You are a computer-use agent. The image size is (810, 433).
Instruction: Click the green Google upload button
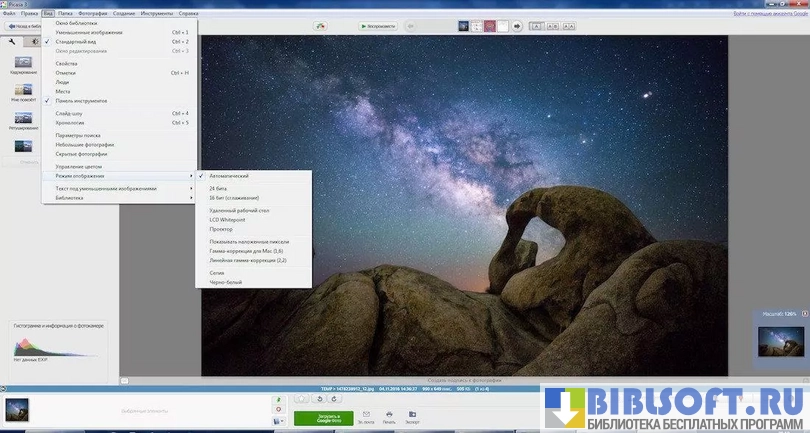323,416
